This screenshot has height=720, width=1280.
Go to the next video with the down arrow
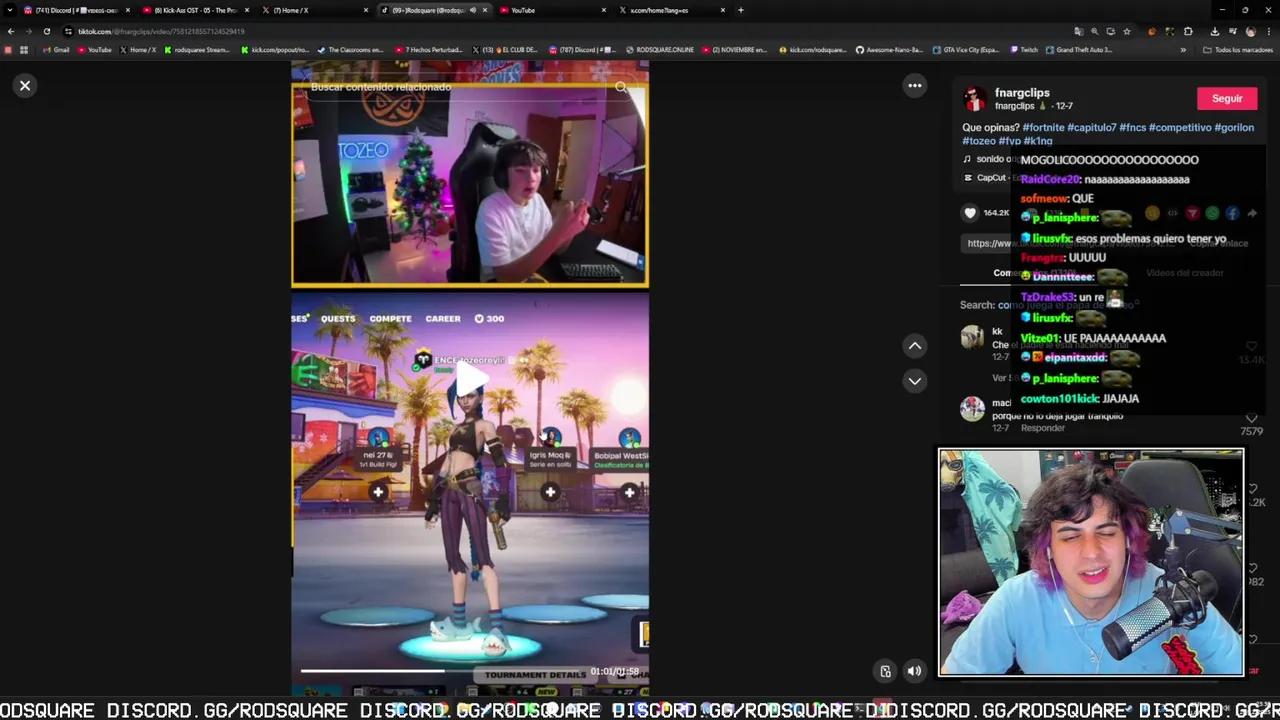pos(914,381)
